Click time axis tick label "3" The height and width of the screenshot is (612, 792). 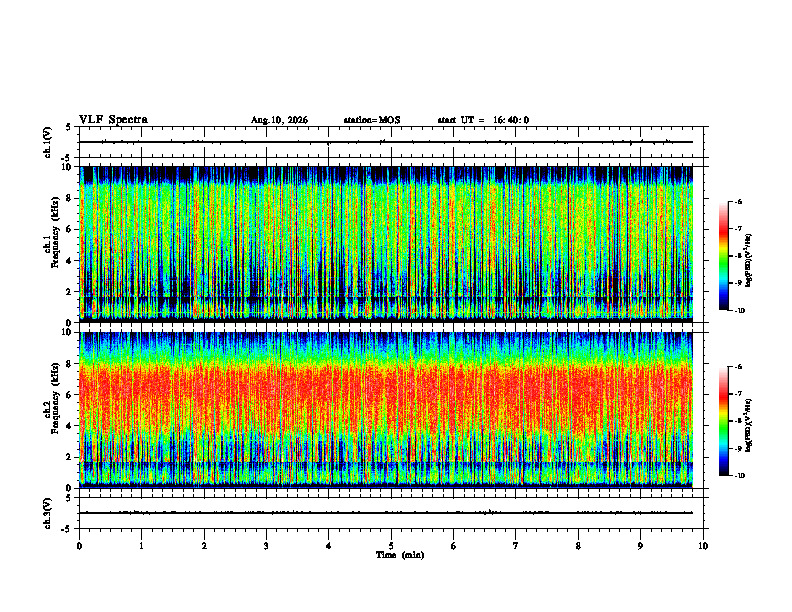coord(266,546)
